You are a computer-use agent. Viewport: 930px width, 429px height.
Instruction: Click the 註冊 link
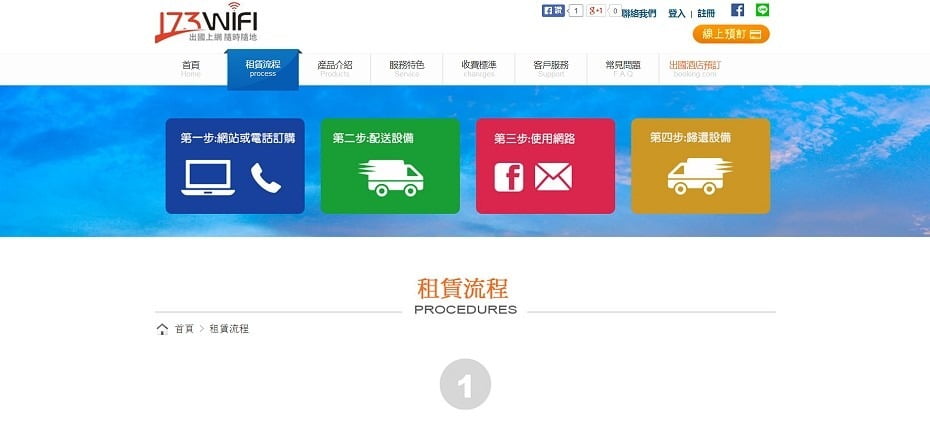click(x=706, y=14)
